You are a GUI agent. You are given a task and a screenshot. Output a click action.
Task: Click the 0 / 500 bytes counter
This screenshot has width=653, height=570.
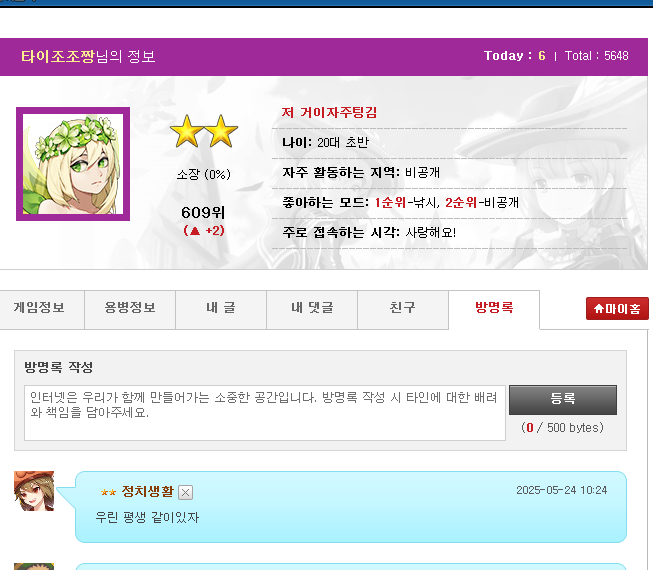tap(562, 428)
